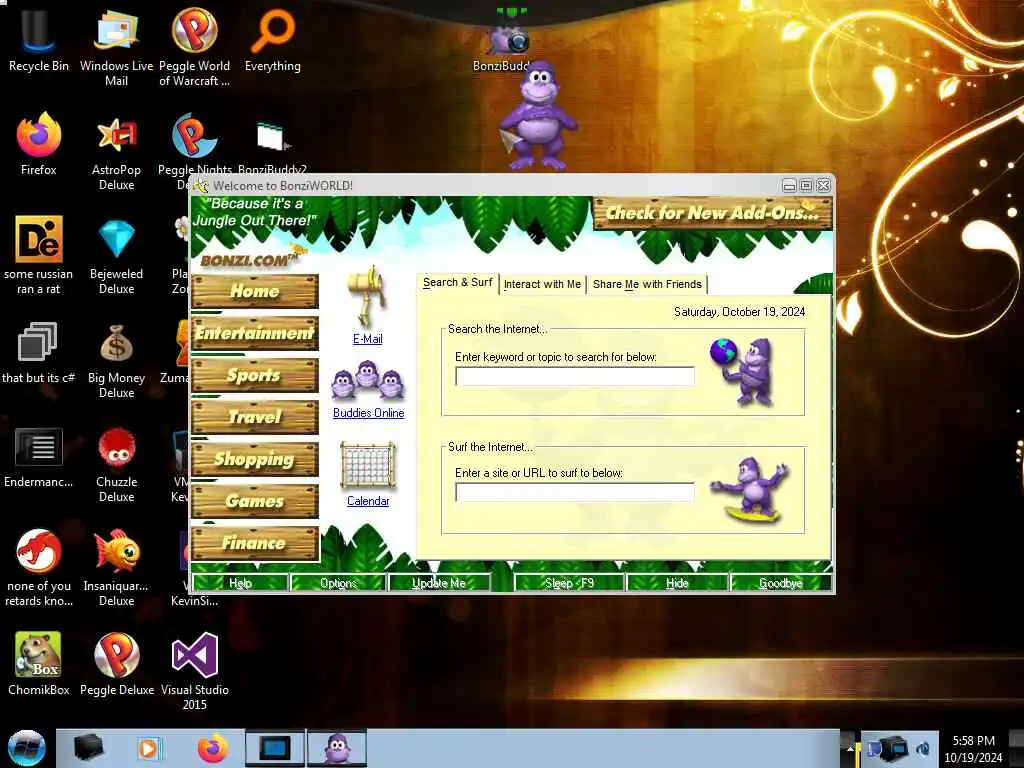Open media player taskbar icon

coord(148,748)
